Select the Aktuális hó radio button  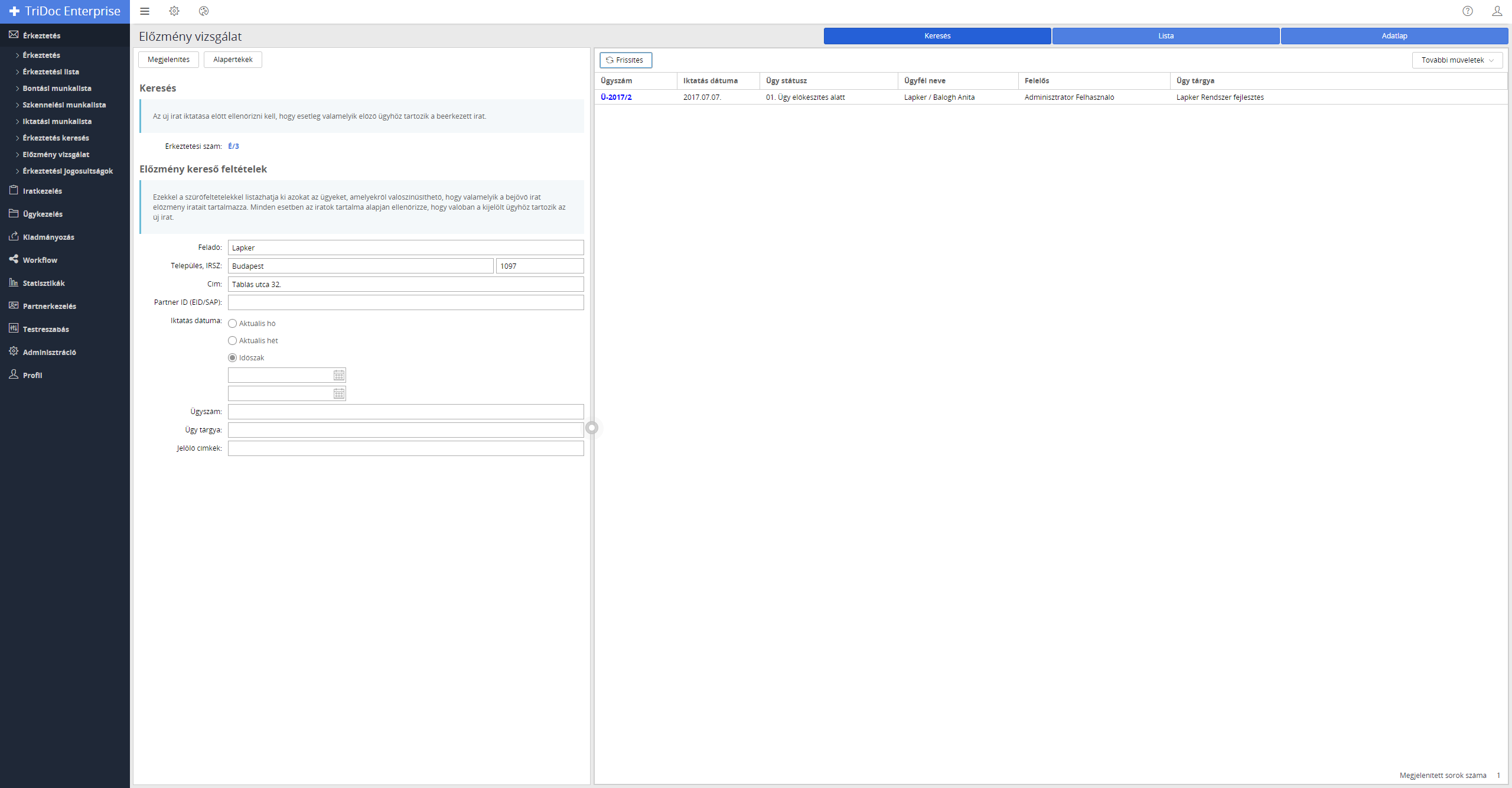tap(233, 324)
